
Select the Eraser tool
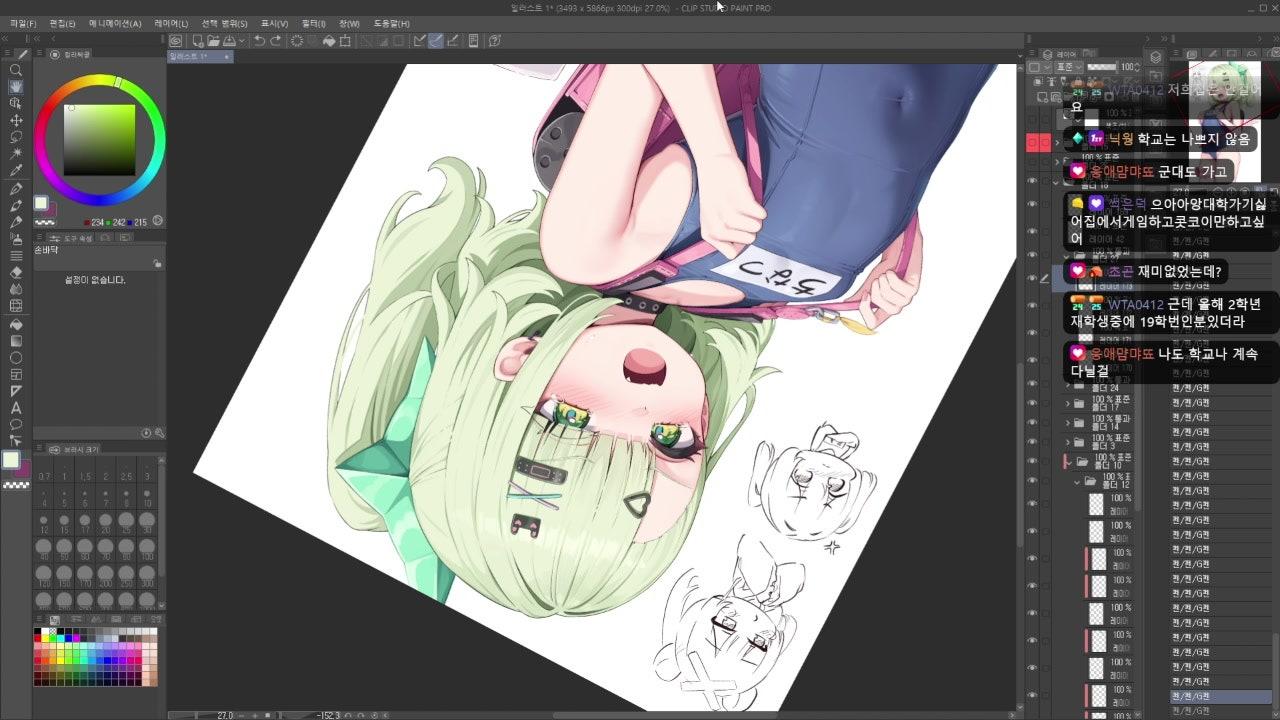click(16, 272)
